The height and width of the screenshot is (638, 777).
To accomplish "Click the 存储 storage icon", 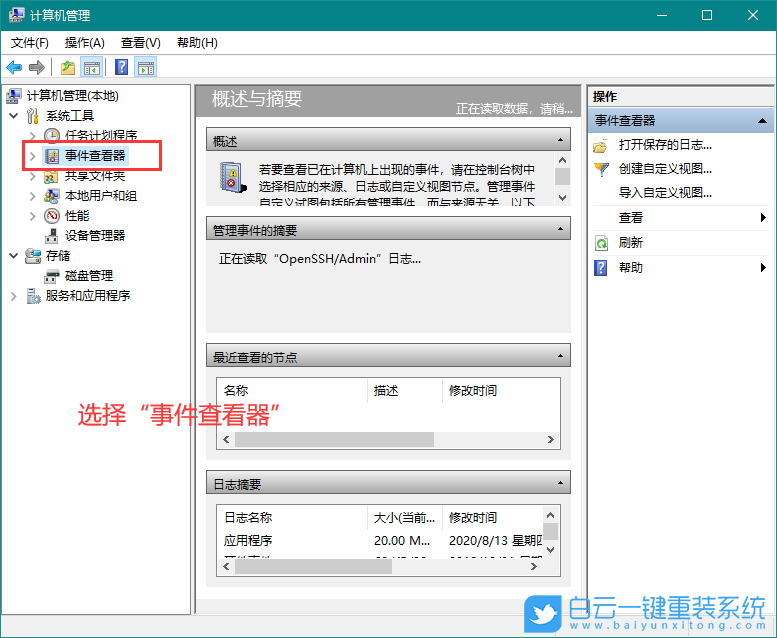I will [33, 256].
